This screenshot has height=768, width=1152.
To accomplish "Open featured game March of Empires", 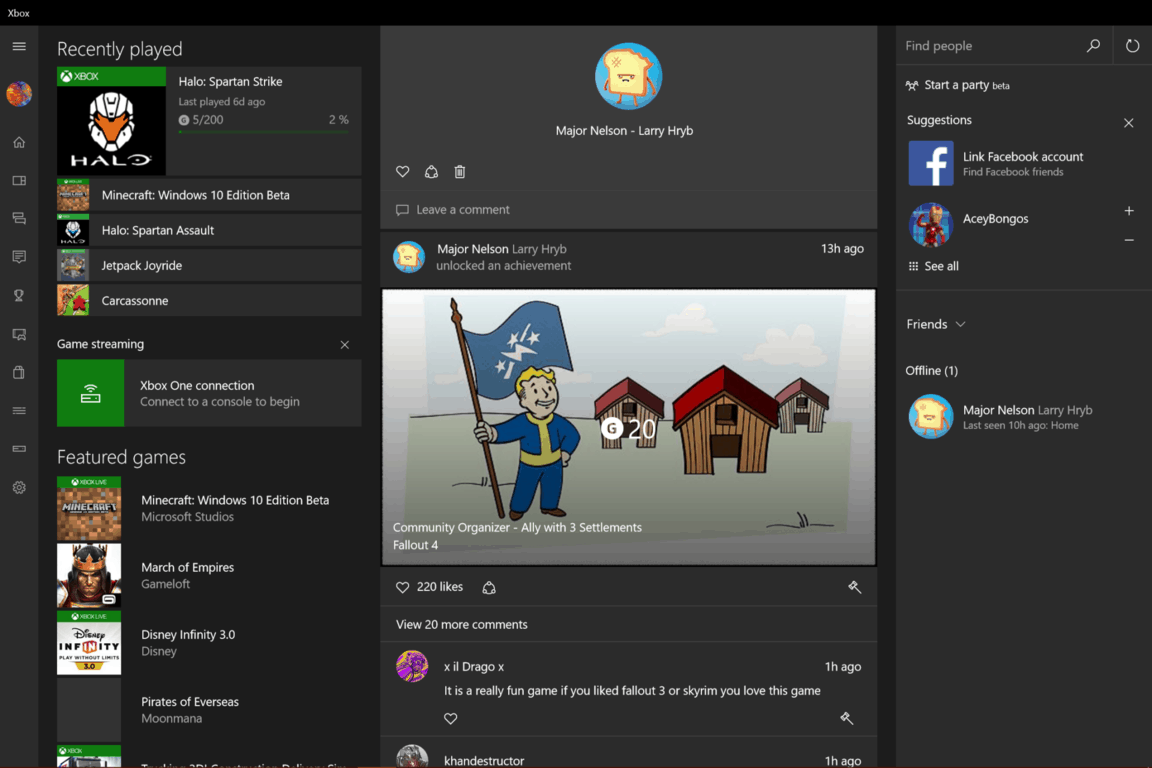I will click(209, 575).
